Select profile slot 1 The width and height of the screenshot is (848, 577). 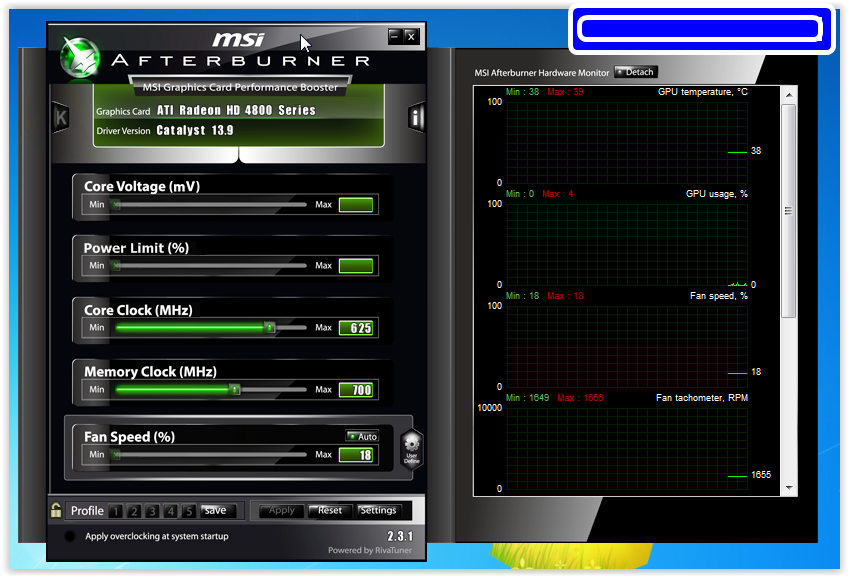tap(116, 511)
